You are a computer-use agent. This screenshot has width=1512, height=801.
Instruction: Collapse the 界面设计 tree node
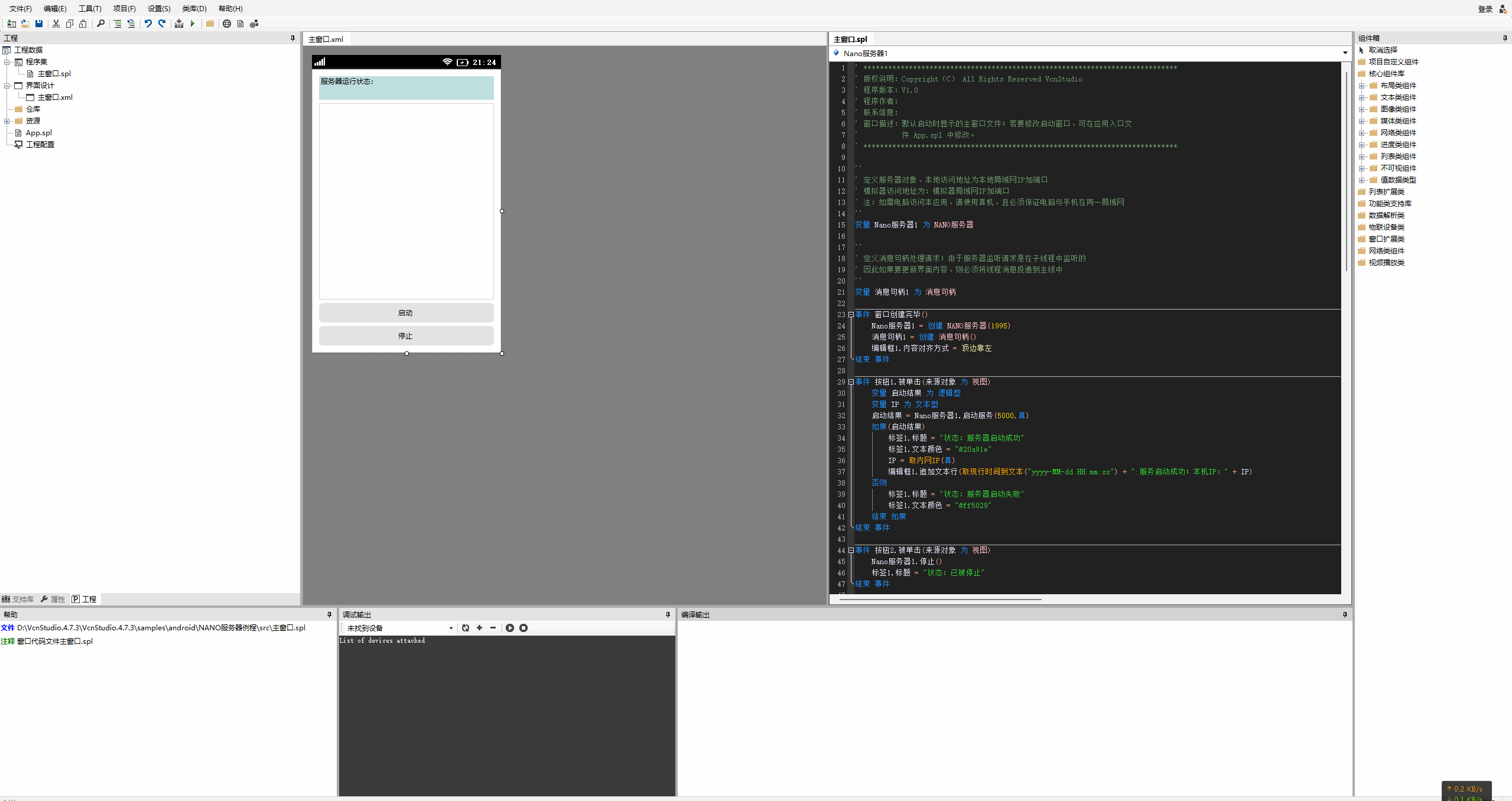point(7,86)
